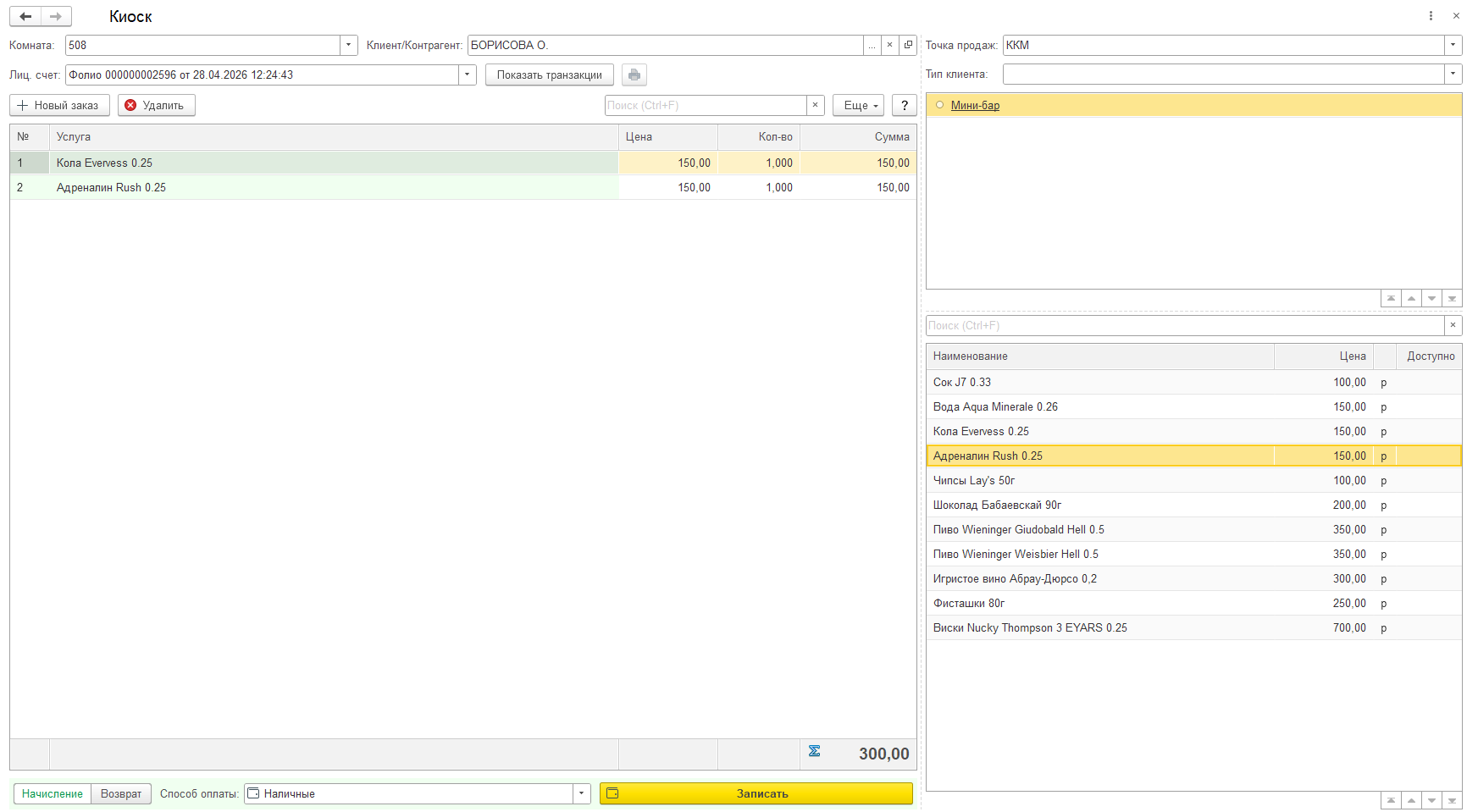Expand the Комната dropdown
The width and height of the screenshot is (1478, 812).
[x=348, y=45]
